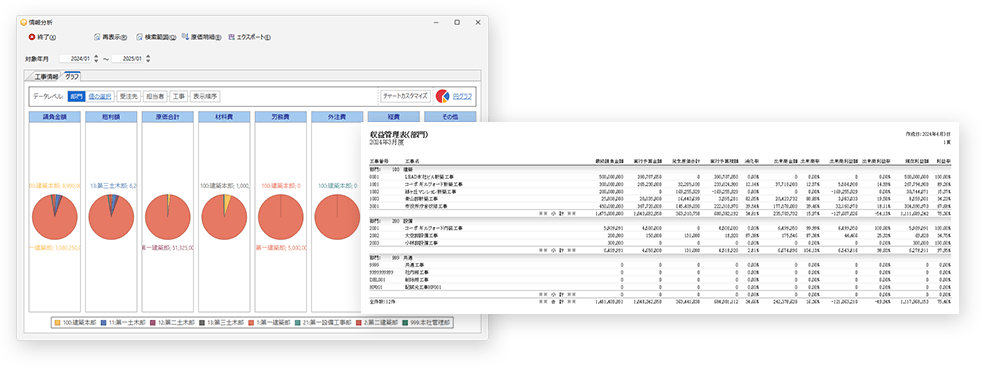1000x372 pixels.
Task: Decrease the end month with down arrow
Action: (x=148, y=61)
